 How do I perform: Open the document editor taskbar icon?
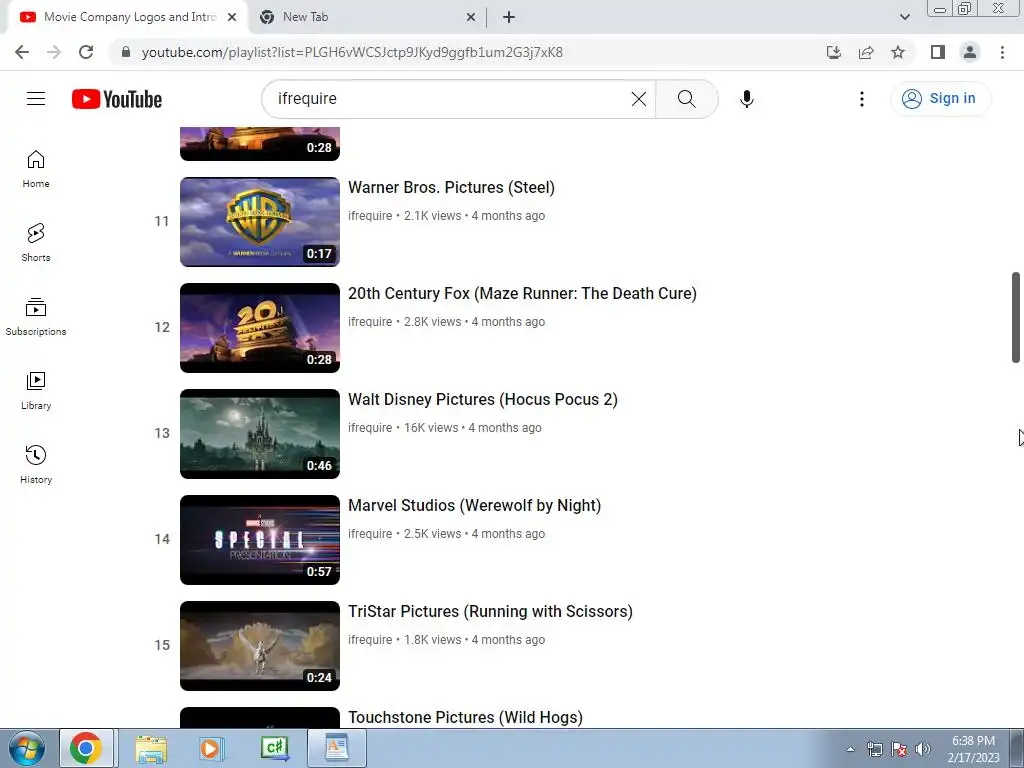[337, 748]
